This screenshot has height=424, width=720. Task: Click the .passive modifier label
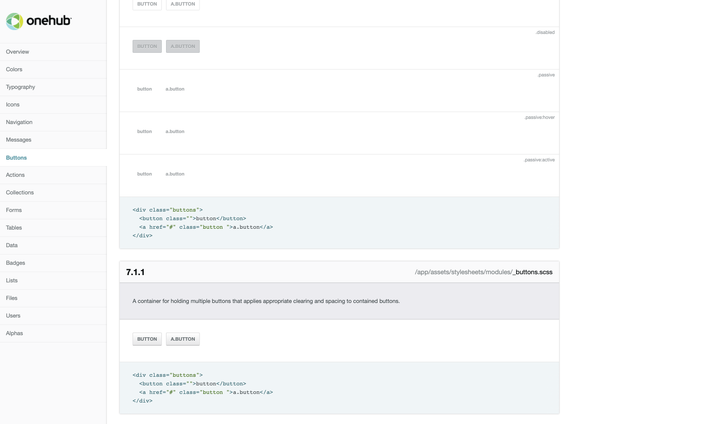[546, 75]
